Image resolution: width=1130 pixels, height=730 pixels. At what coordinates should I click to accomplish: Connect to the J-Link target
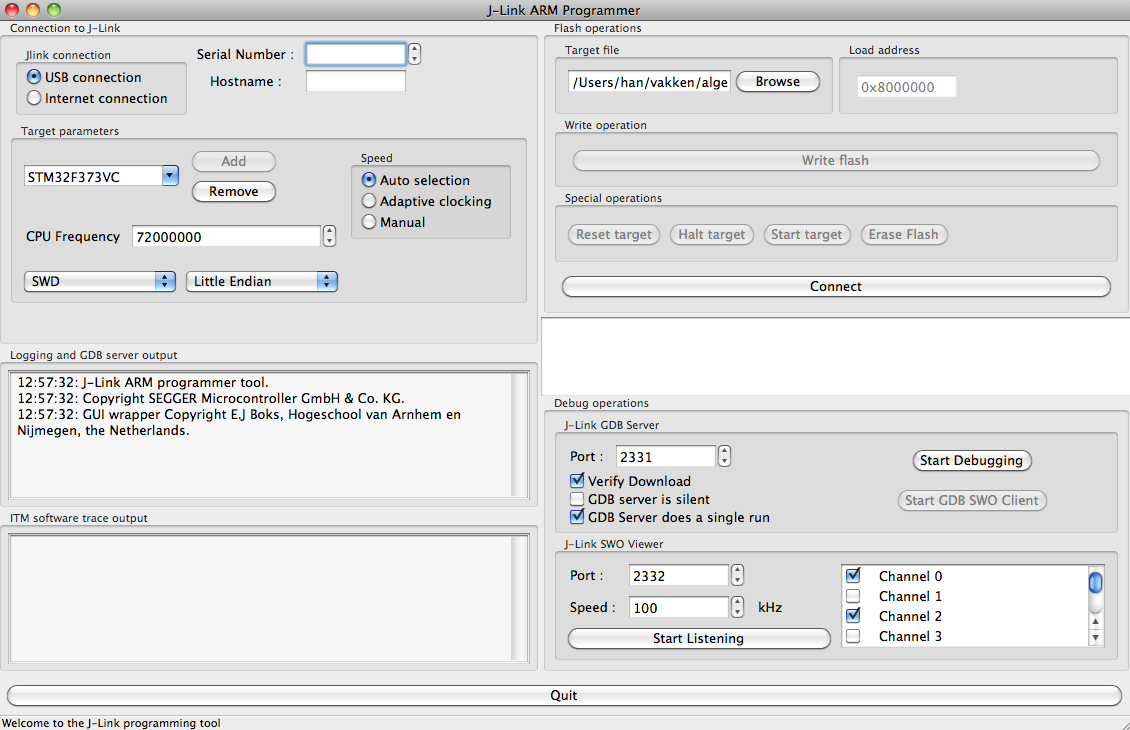836,286
